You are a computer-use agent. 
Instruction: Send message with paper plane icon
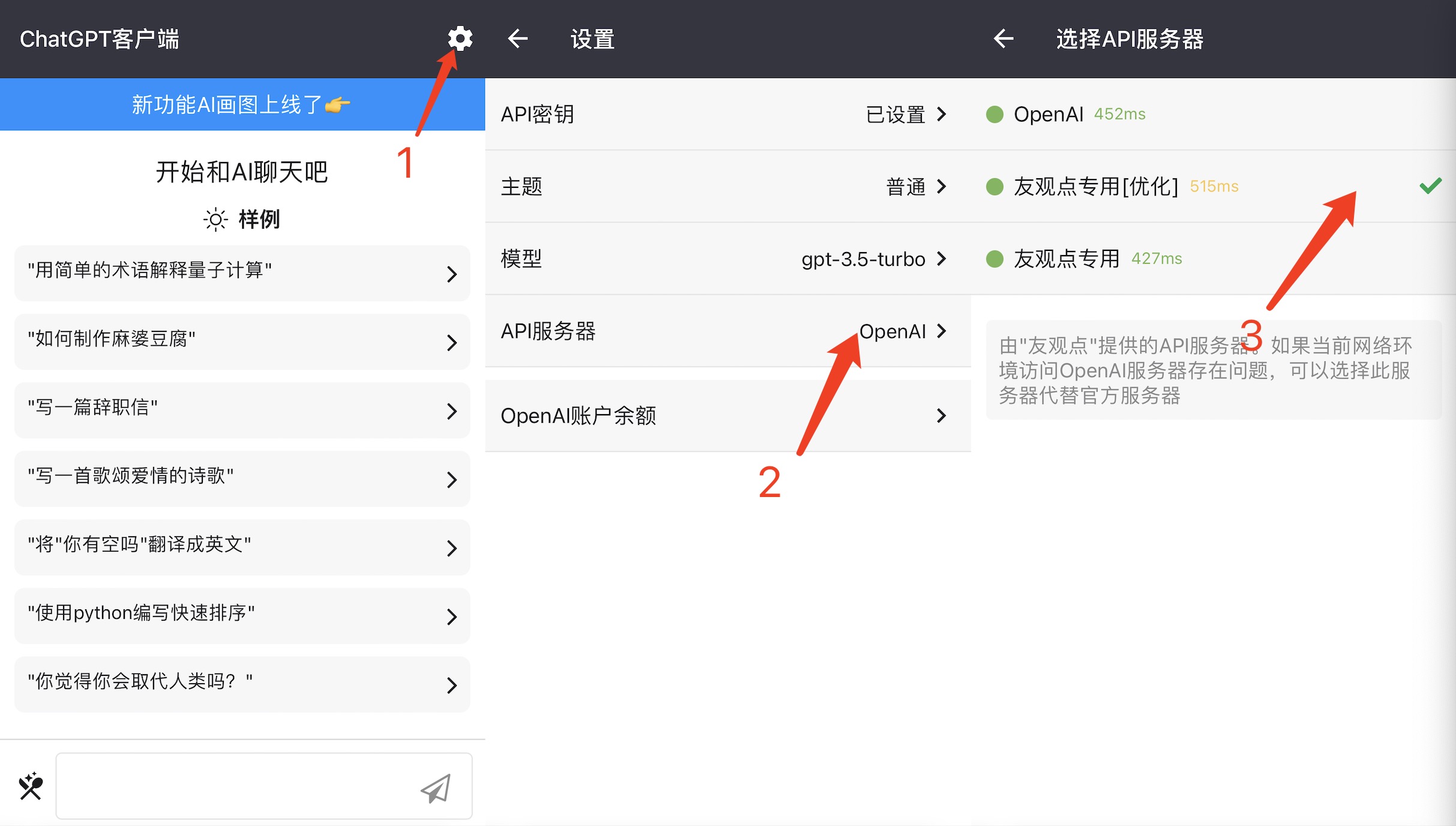pyautogui.click(x=436, y=788)
